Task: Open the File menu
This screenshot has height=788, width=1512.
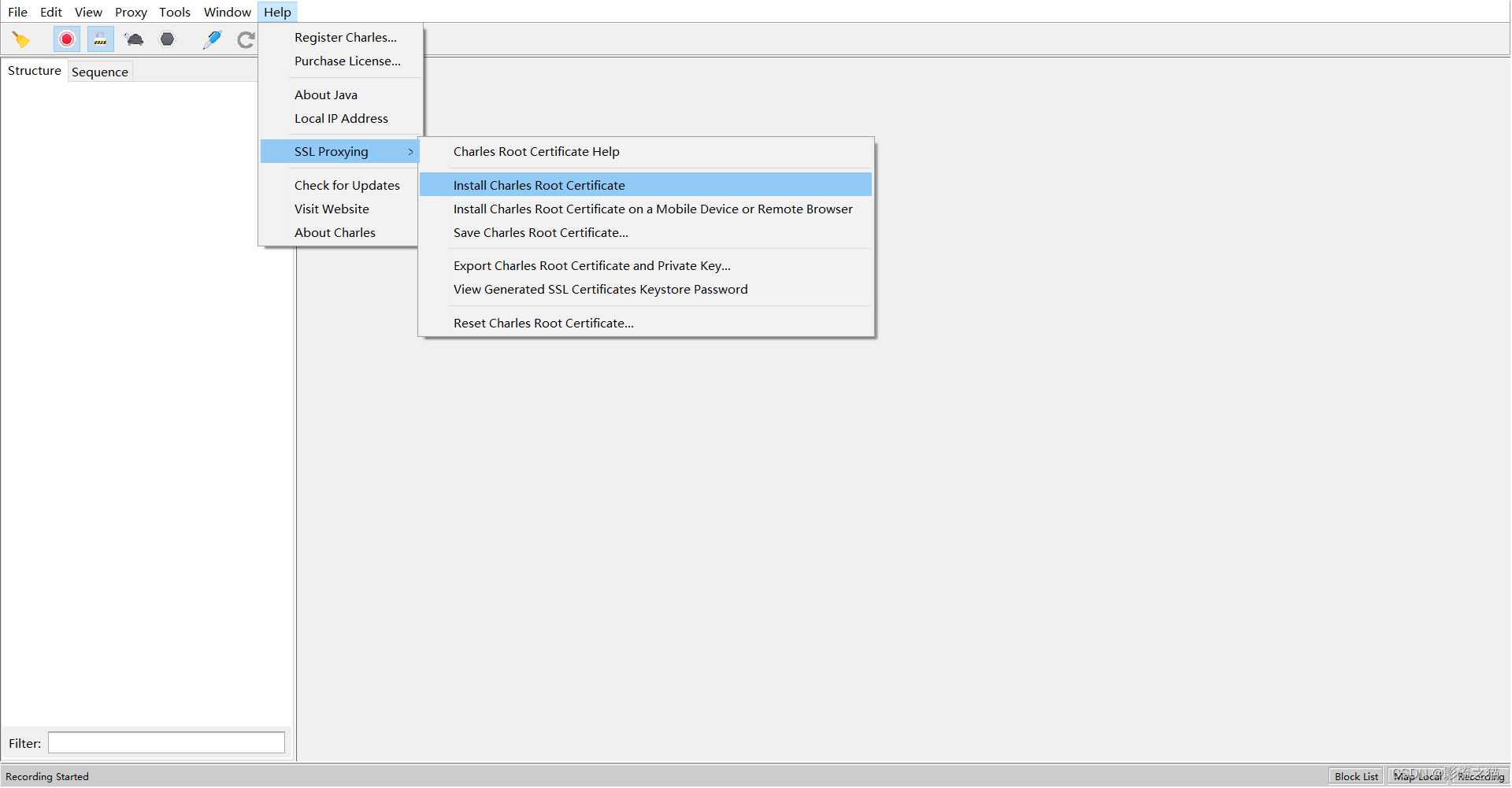Action: [17, 12]
